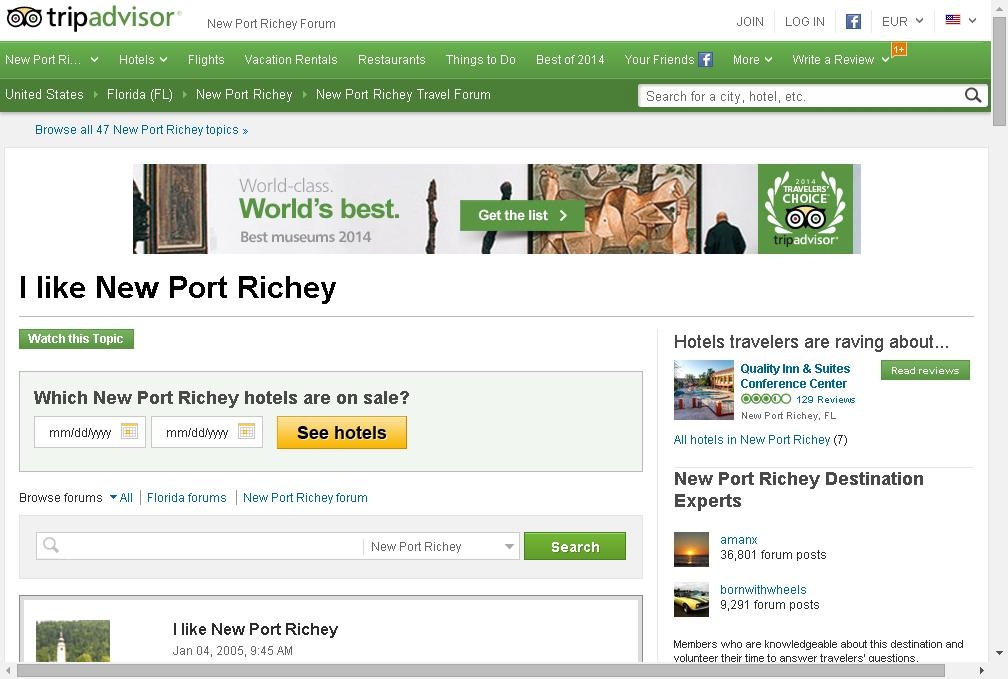1008x679 pixels.
Task: Click New Port Richey Travel Forum breadcrumb
Action: point(403,95)
